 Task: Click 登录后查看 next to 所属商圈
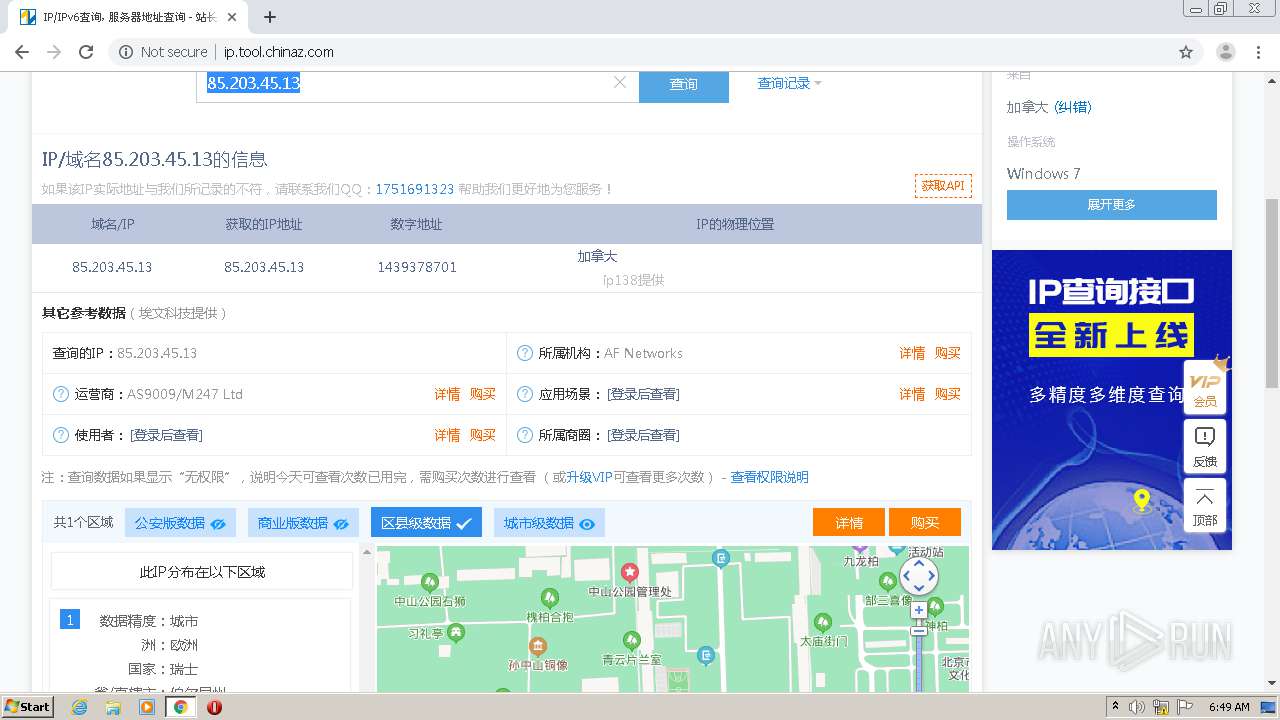pos(643,435)
